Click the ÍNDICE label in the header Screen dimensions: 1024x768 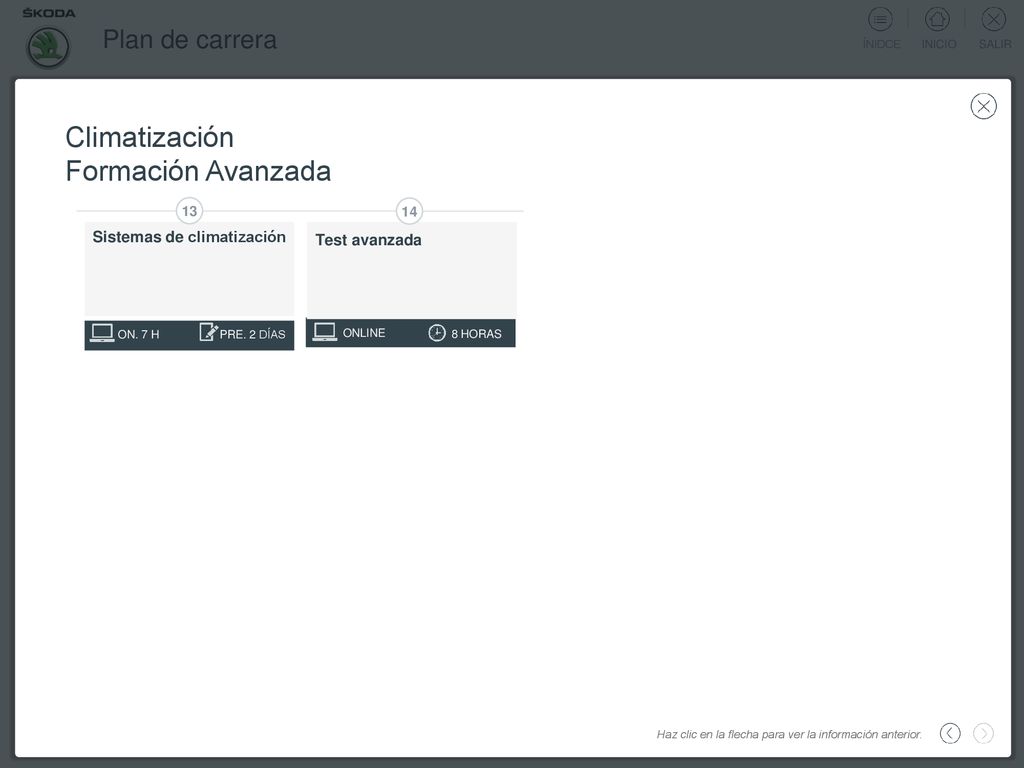(881, 44)
